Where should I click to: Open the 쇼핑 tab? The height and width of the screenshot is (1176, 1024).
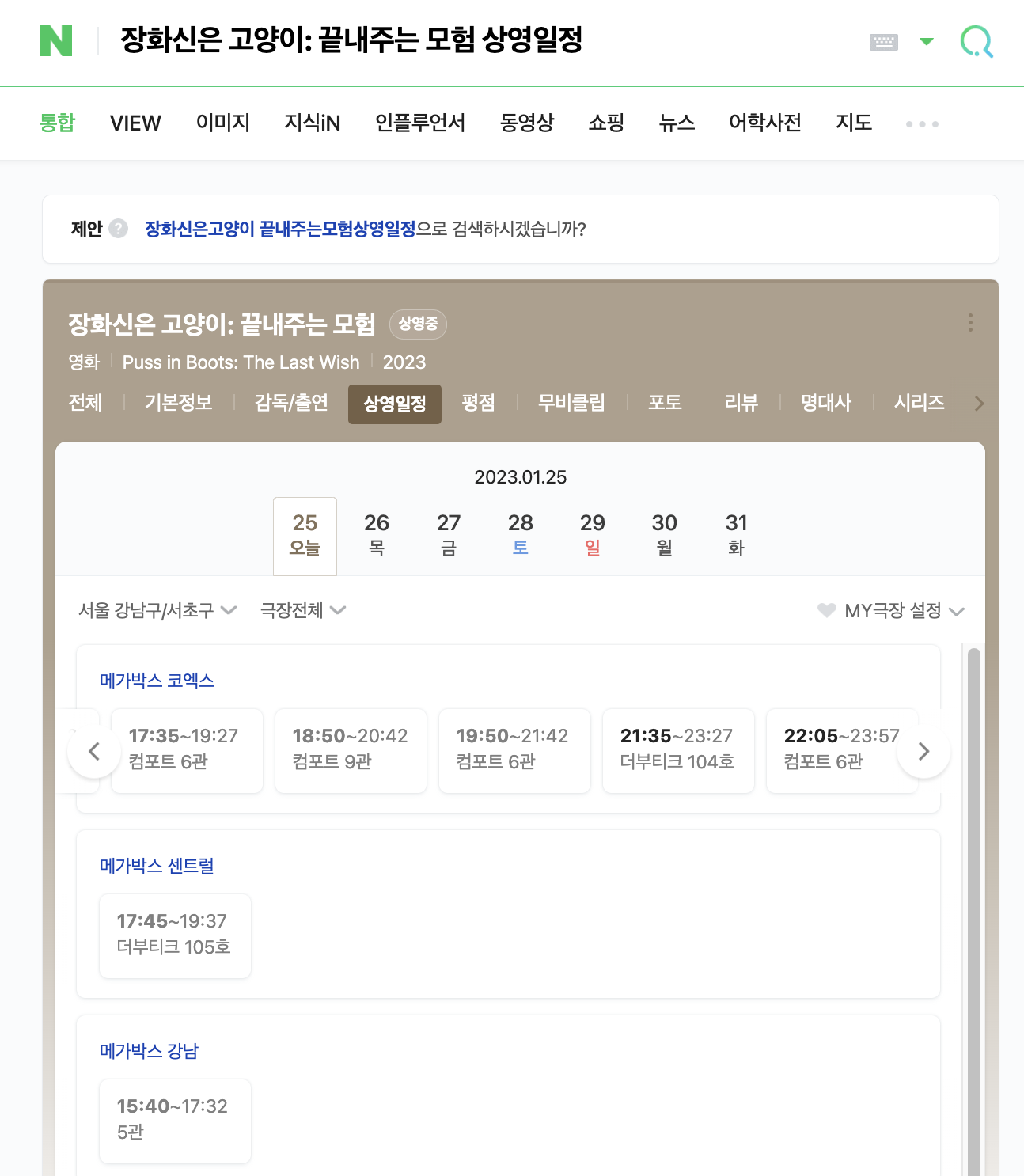[606, 123]
